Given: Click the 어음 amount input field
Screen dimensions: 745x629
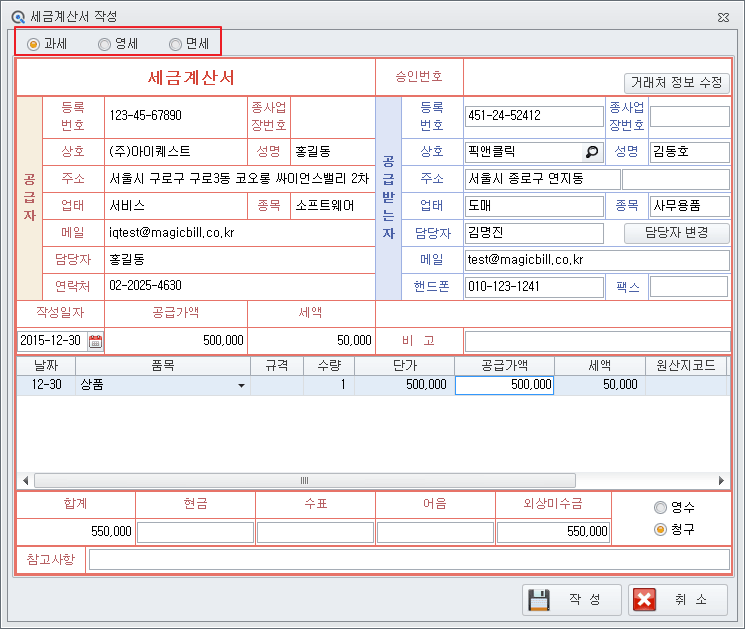Looking at the screenshot, I should point(435,532).
